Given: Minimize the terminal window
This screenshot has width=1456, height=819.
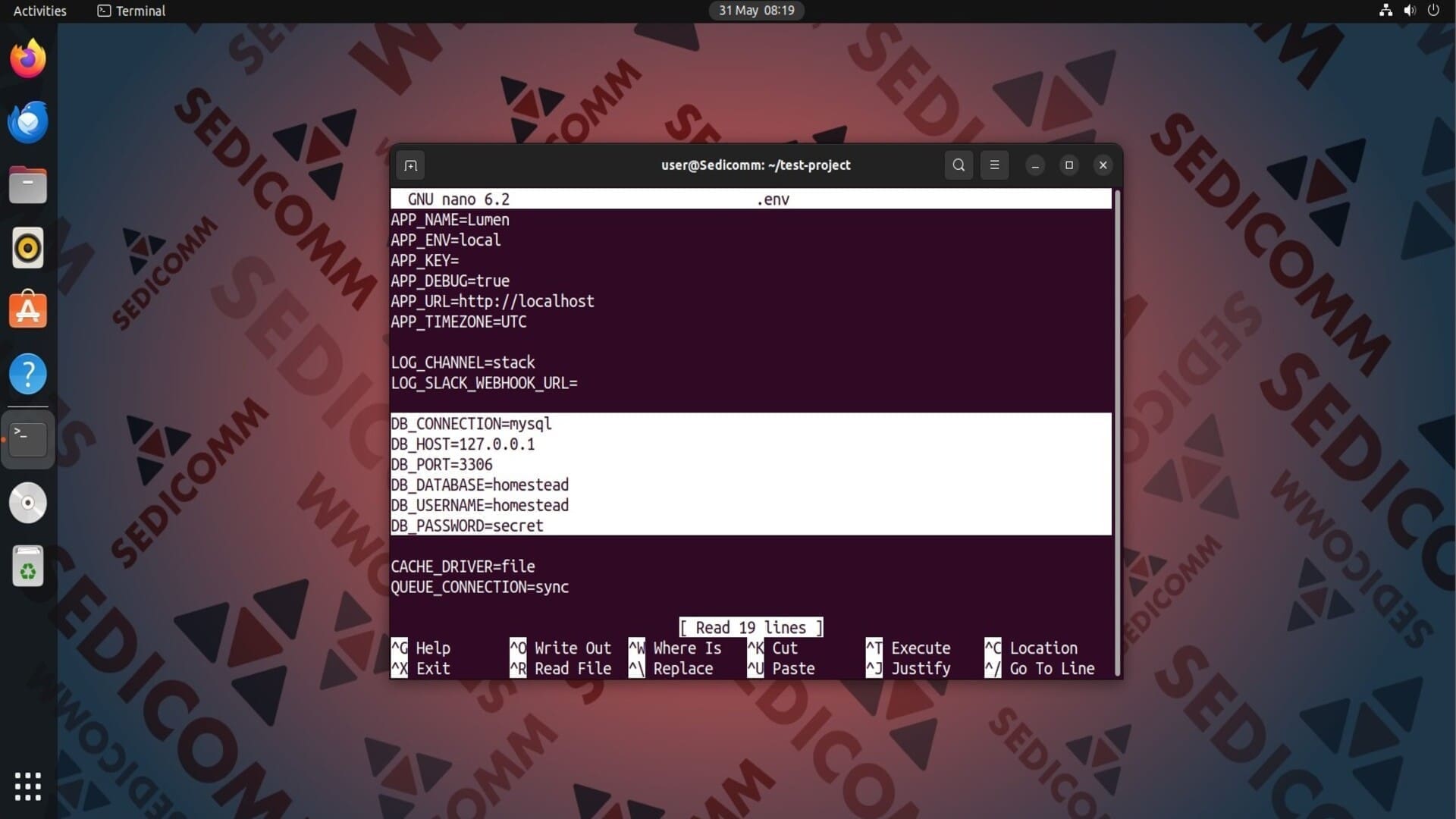Looking at the screenshot, I should (1035, 165).
